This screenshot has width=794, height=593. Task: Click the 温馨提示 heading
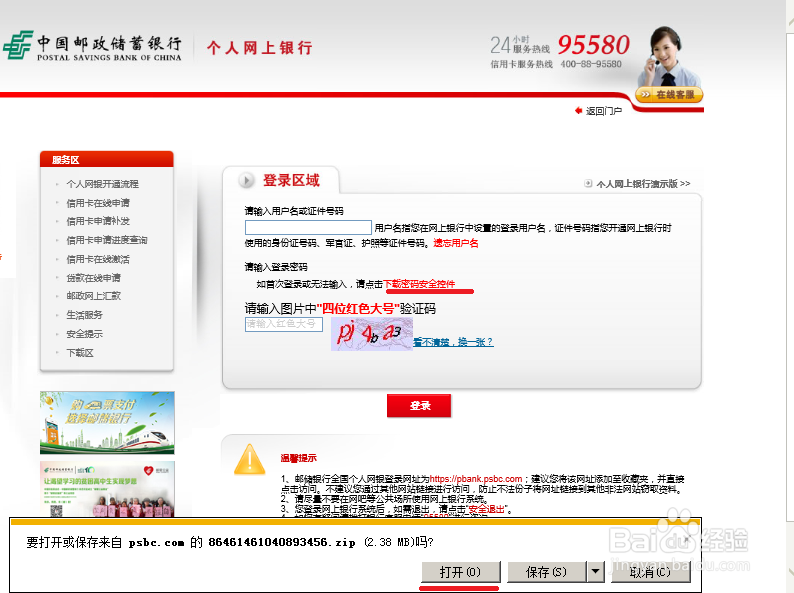click(x=299, y=458)
